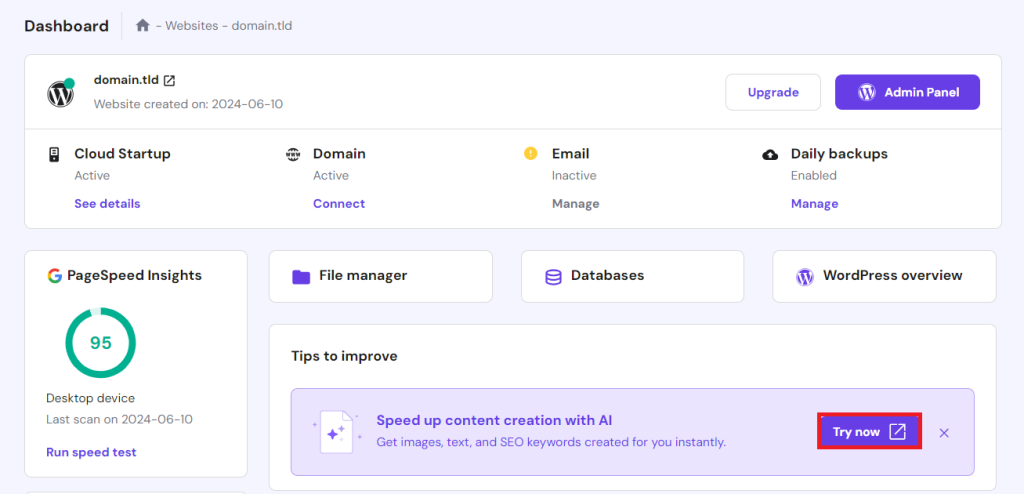Click the home icon in breadcrumb
This screenshot has width=1024, height=494.
143,26
